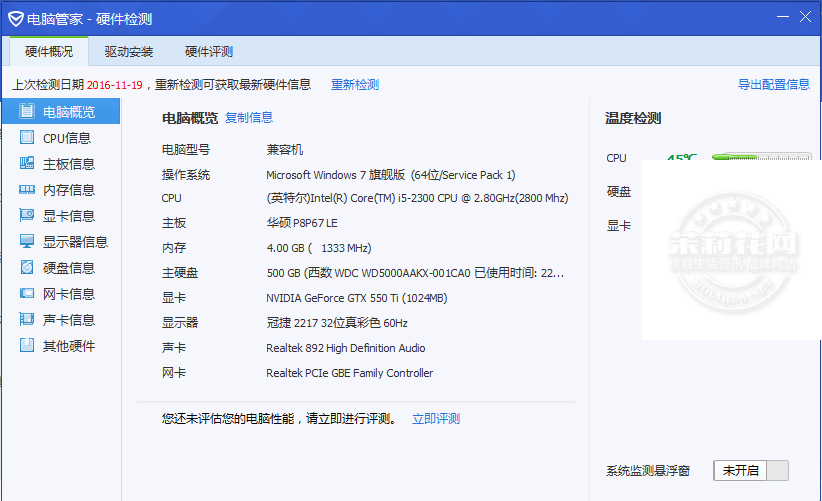822x501 pixels.
Task: Click the 华硕 P8P67 LE value
Action: pos(302,223)
